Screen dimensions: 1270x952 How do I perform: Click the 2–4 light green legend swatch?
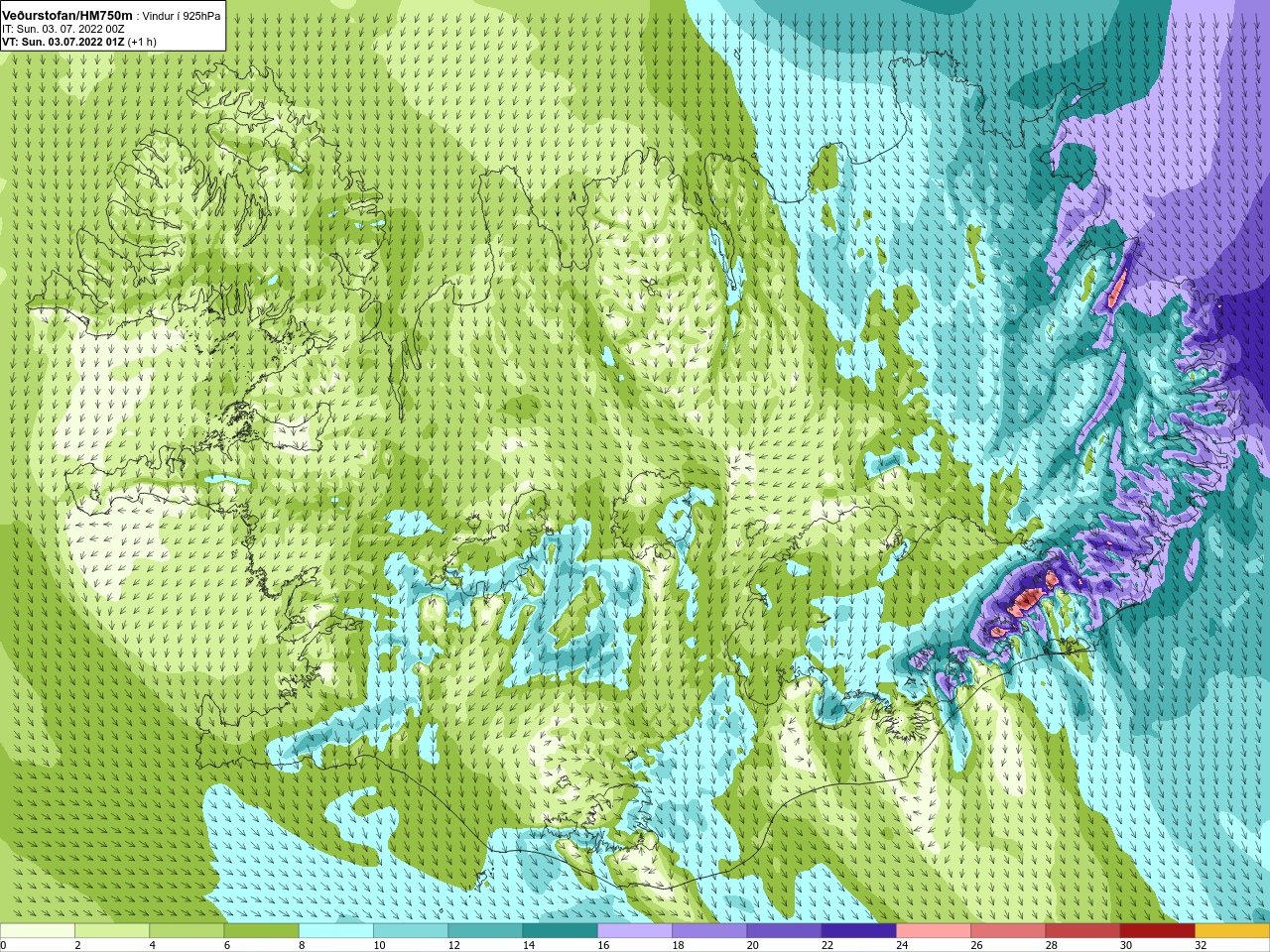pos(112,930)
